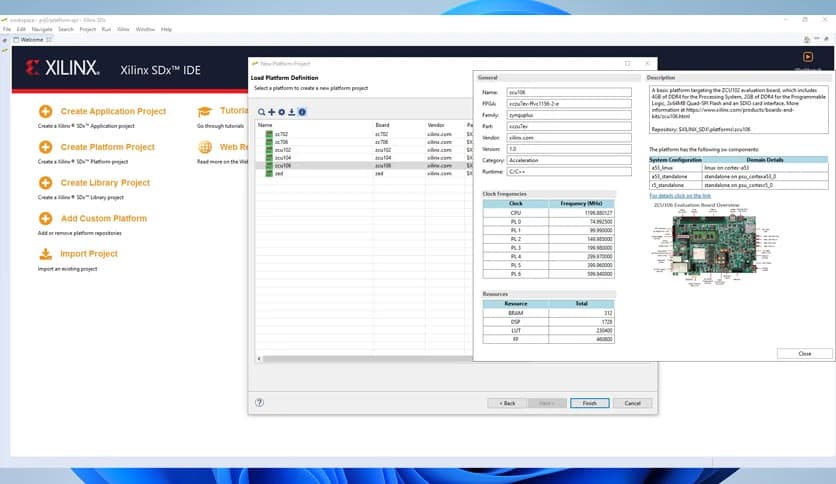Click the Create Library Project link
Screen dimensions: 836x484
105,182
